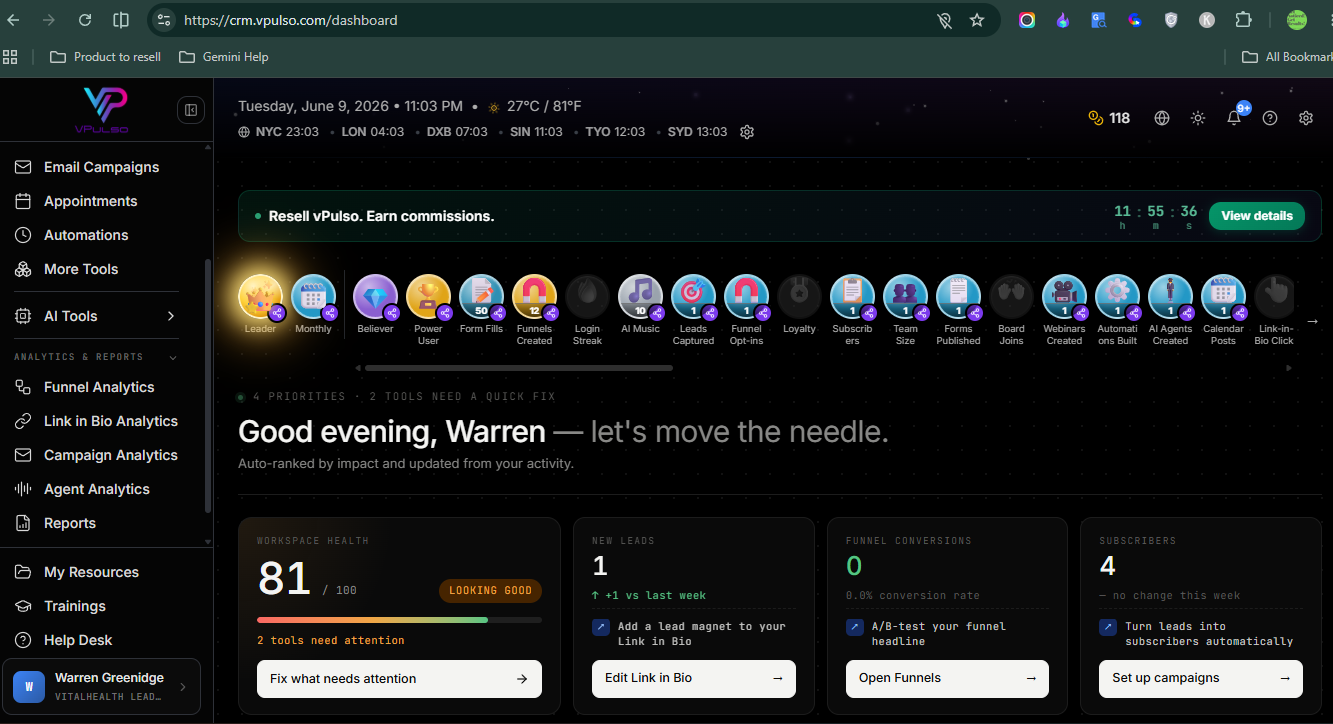Open the dashboard settings gear

click(x=1306, y=118)
